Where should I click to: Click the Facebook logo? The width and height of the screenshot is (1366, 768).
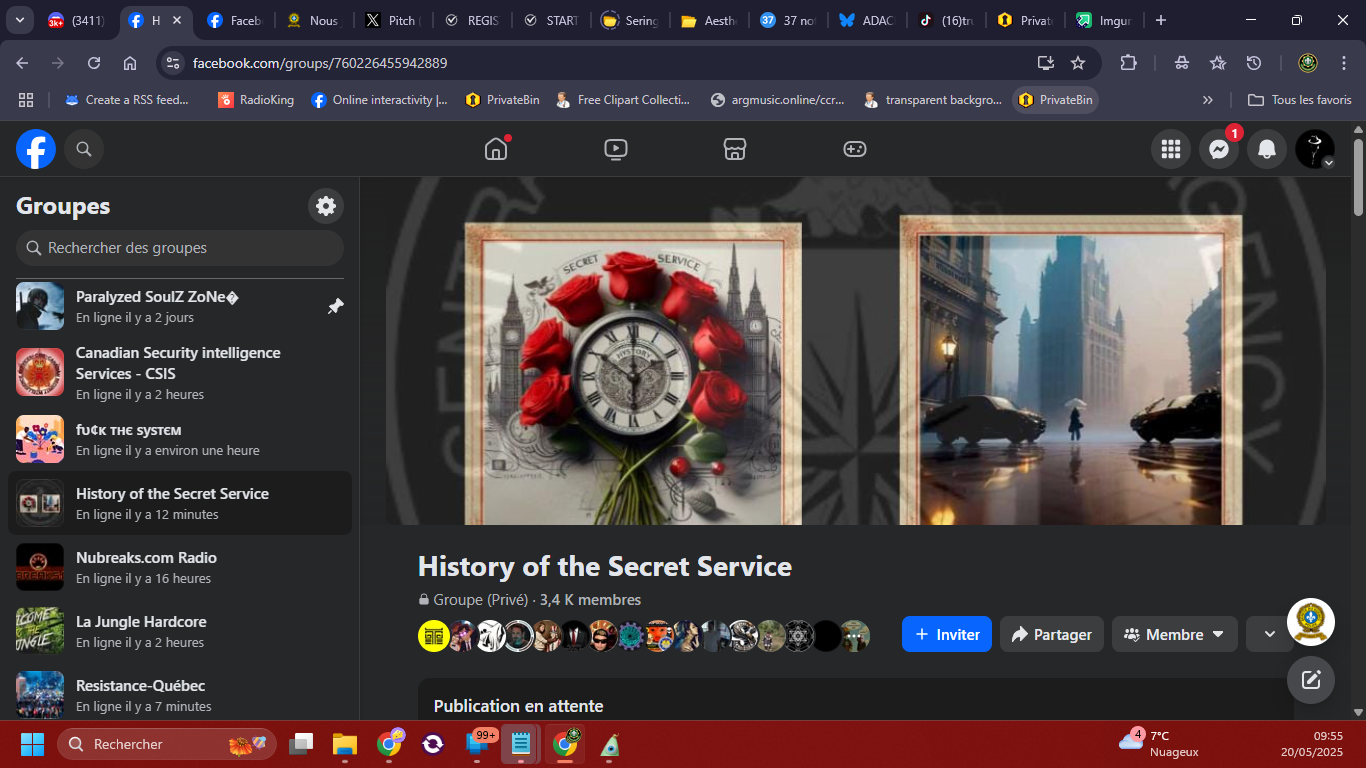(x=36, y=149)
